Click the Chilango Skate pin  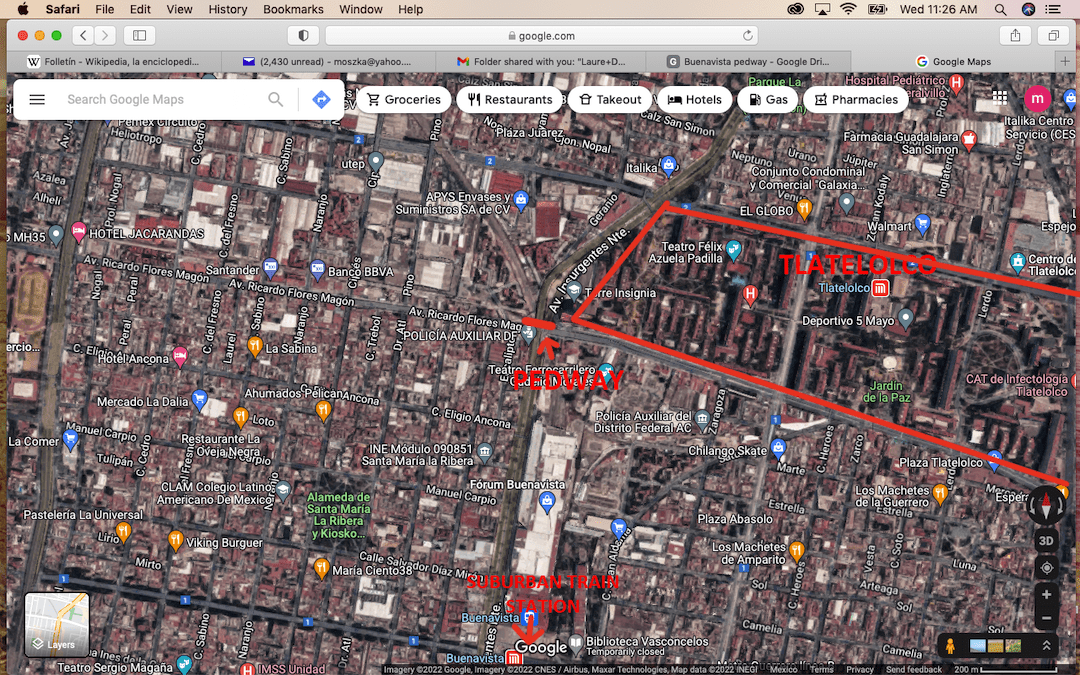pyautogui.click(x=778, y=448)
